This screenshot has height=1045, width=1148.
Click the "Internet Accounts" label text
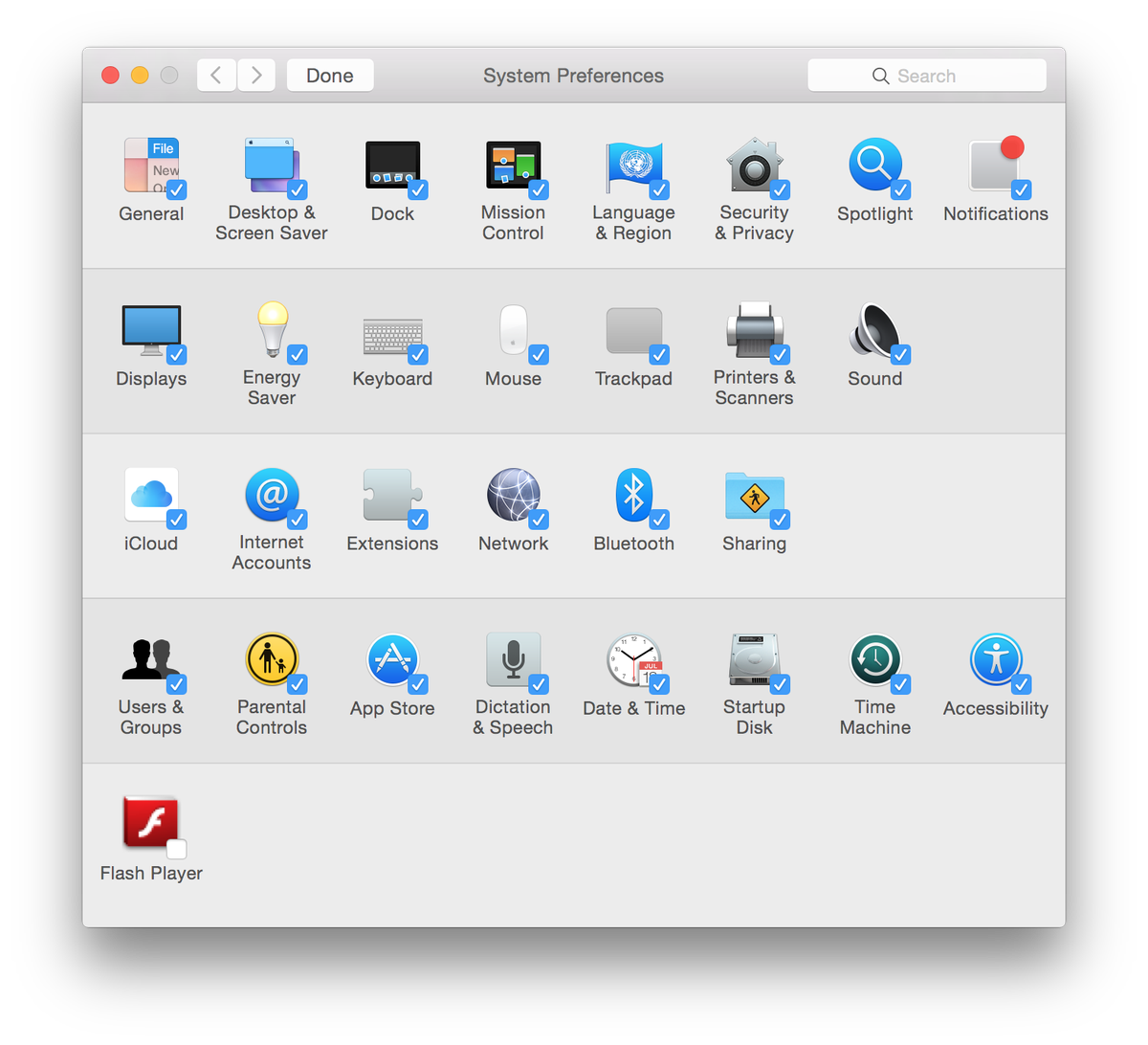pyautogui.click(x=272, y=552)
